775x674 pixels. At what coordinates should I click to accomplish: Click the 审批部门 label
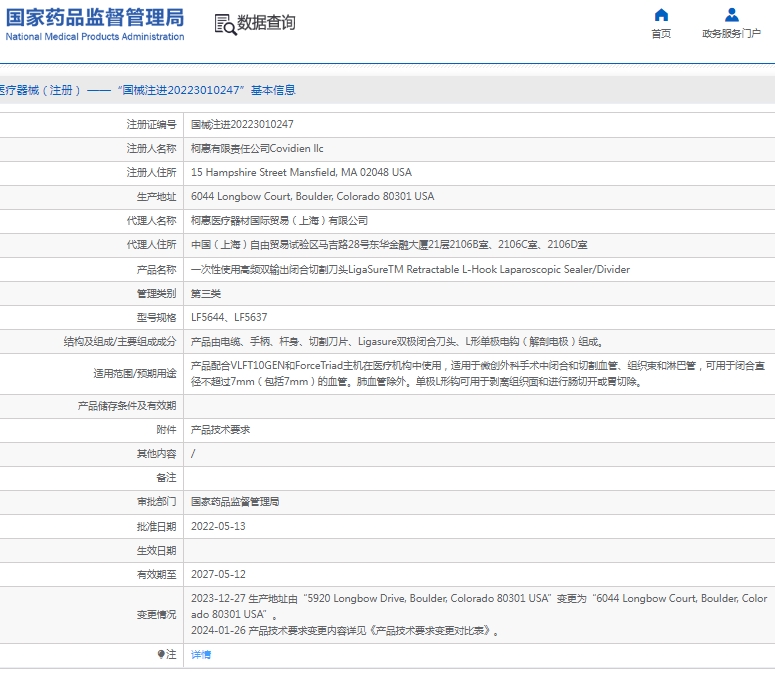coord(156,502)
